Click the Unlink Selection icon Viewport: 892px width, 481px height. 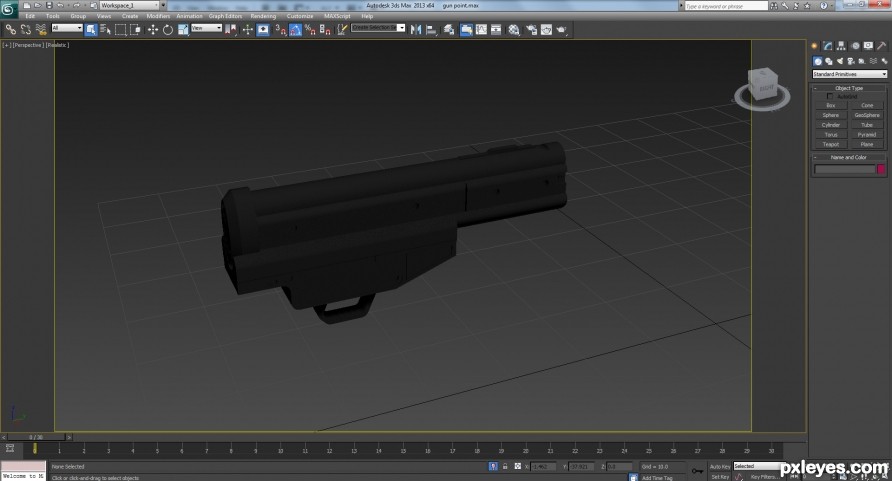click(26, 30)
